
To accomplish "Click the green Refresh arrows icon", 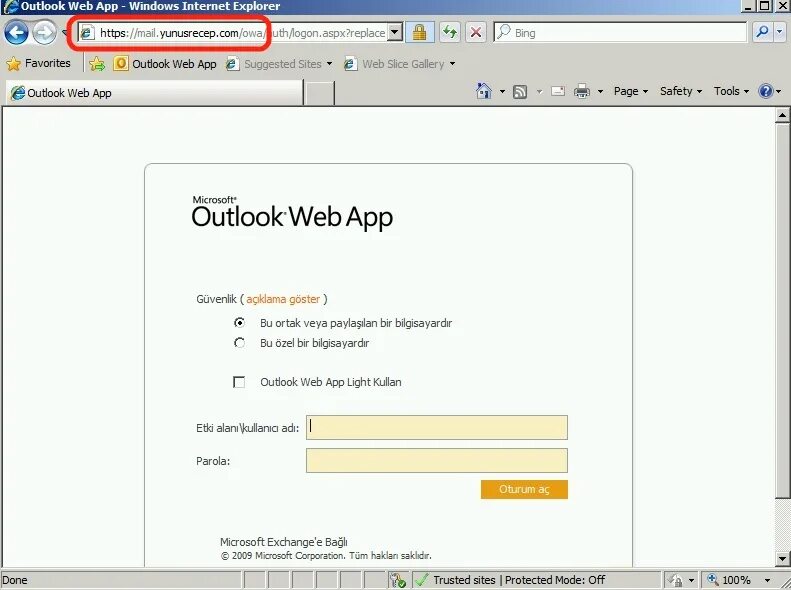I will (x=449, y=33).
